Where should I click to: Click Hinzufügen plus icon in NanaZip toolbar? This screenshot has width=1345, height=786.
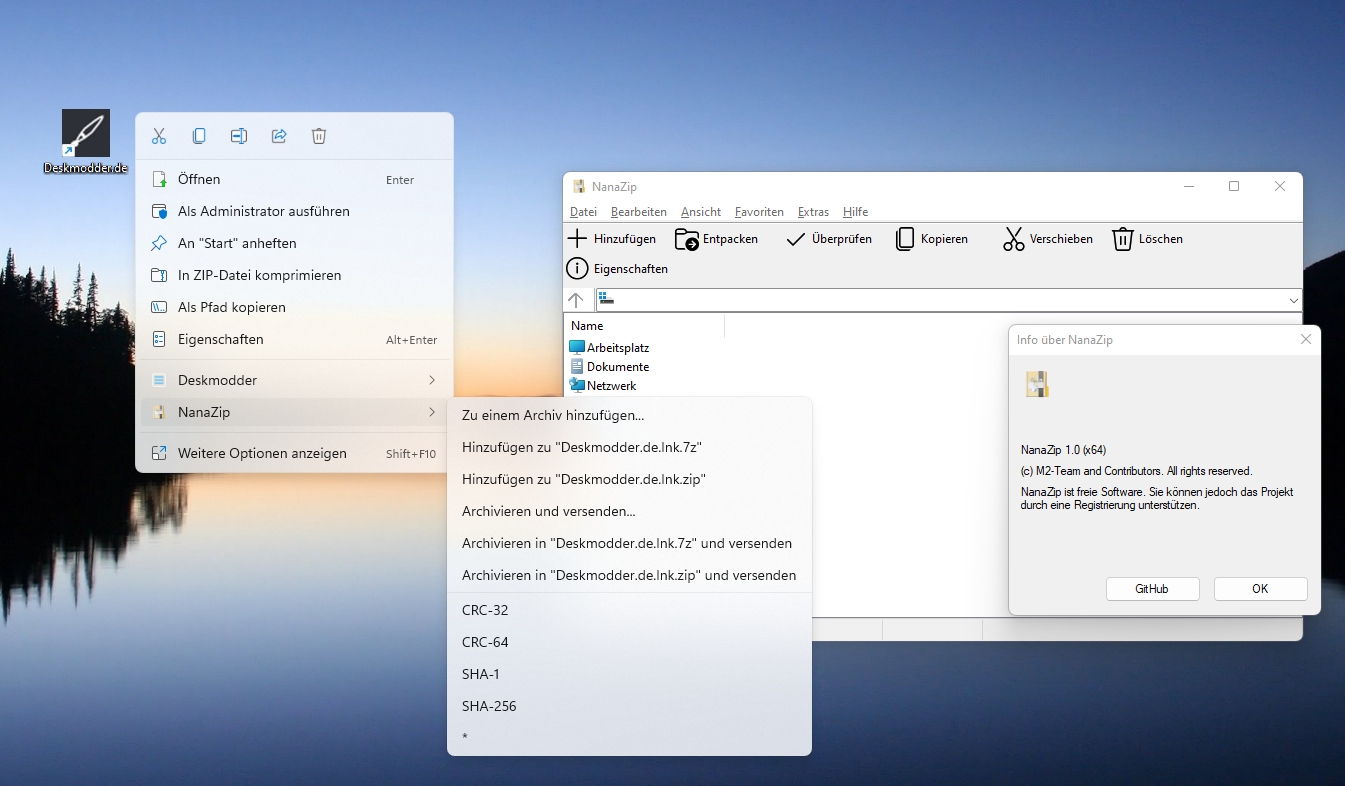tap(577, 239)
